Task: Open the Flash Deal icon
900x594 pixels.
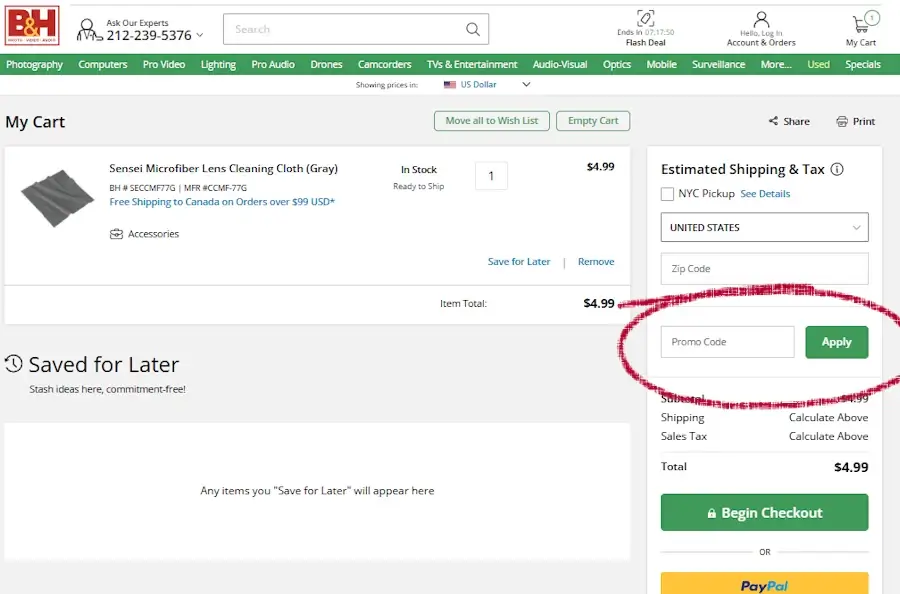Action: (646, 19)
